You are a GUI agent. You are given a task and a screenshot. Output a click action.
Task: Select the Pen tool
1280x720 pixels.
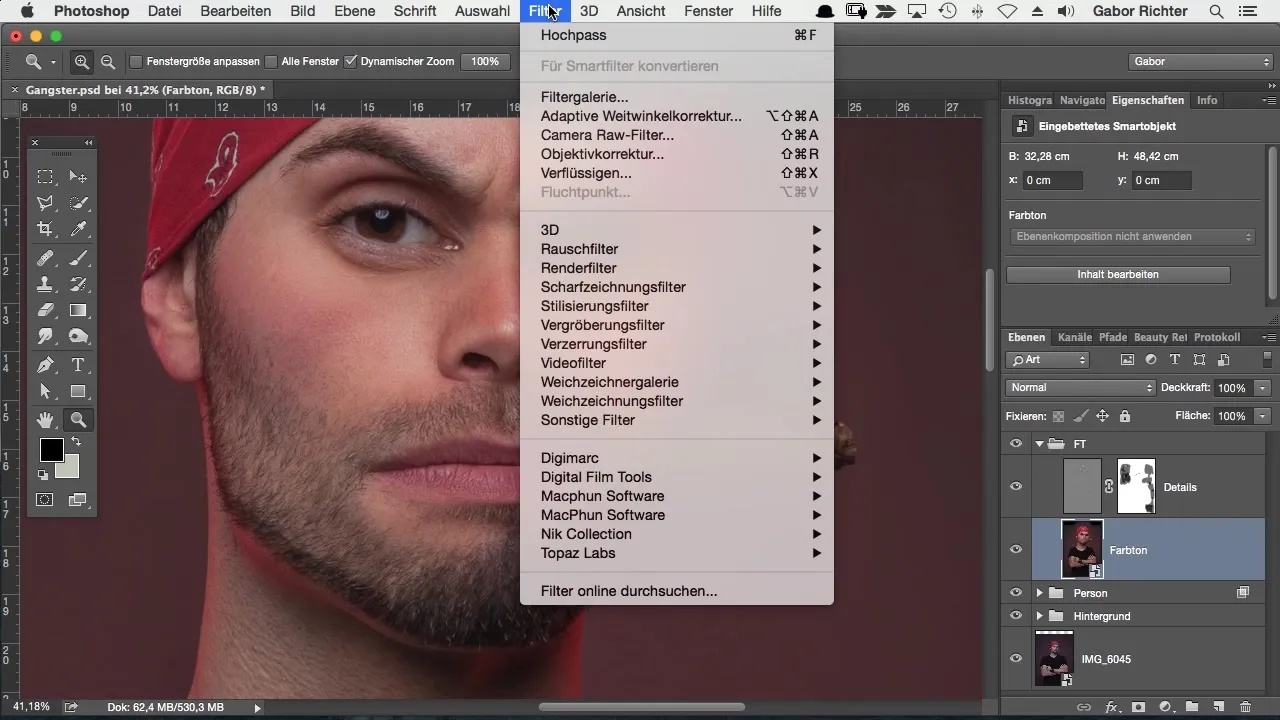tap(45, 365)
